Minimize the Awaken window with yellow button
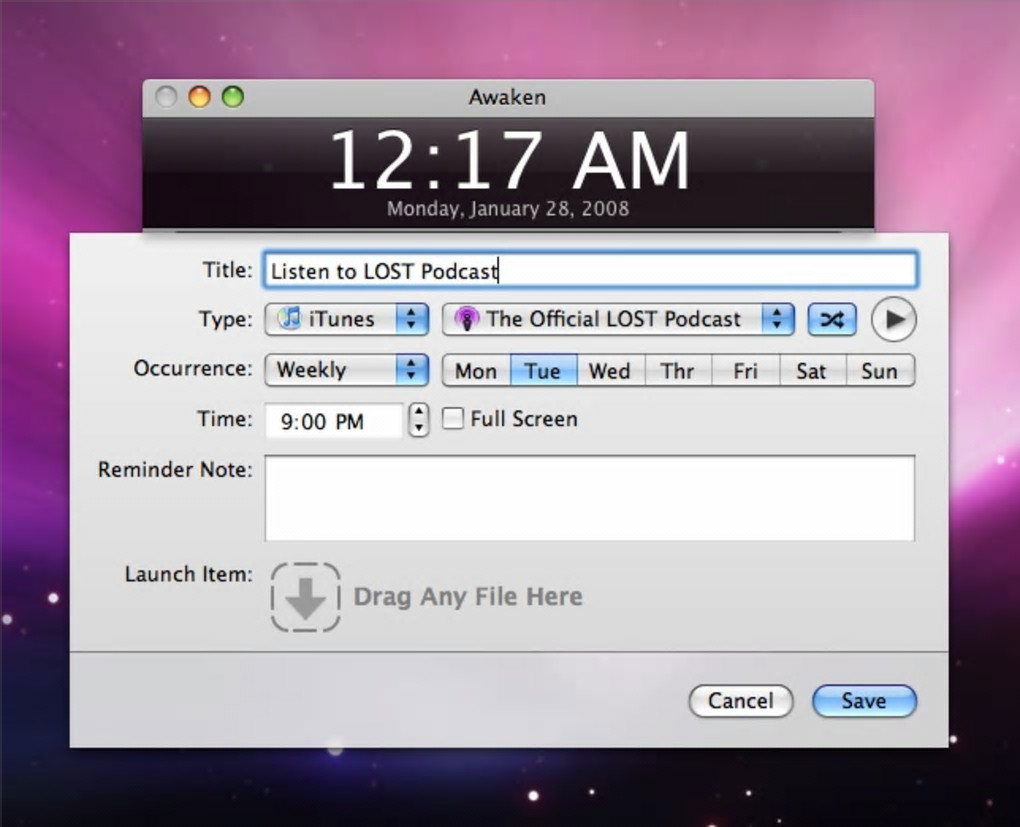 pyautogui.click(x=200, y=97)
